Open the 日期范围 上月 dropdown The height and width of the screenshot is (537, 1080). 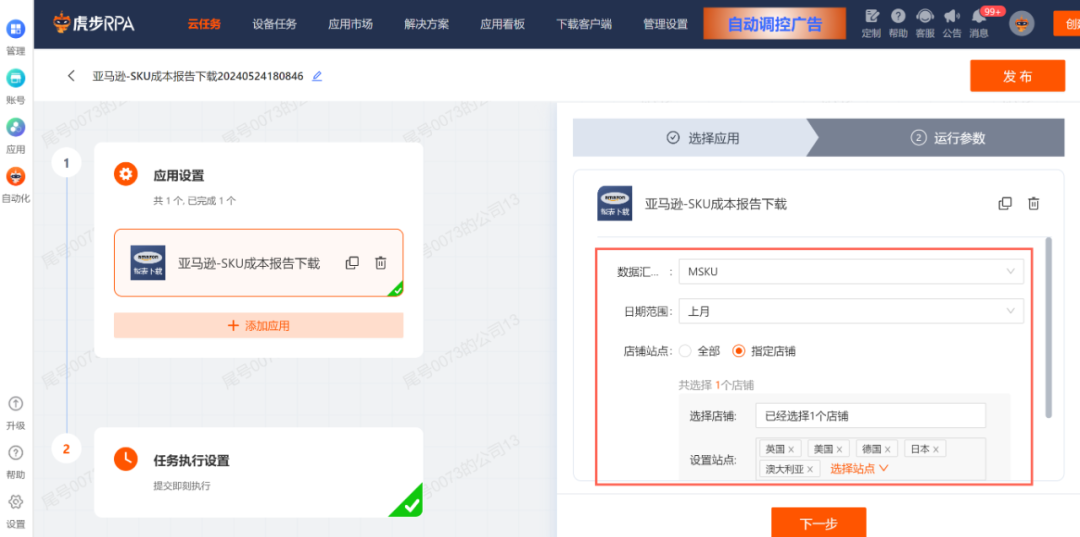coord(851,311)
